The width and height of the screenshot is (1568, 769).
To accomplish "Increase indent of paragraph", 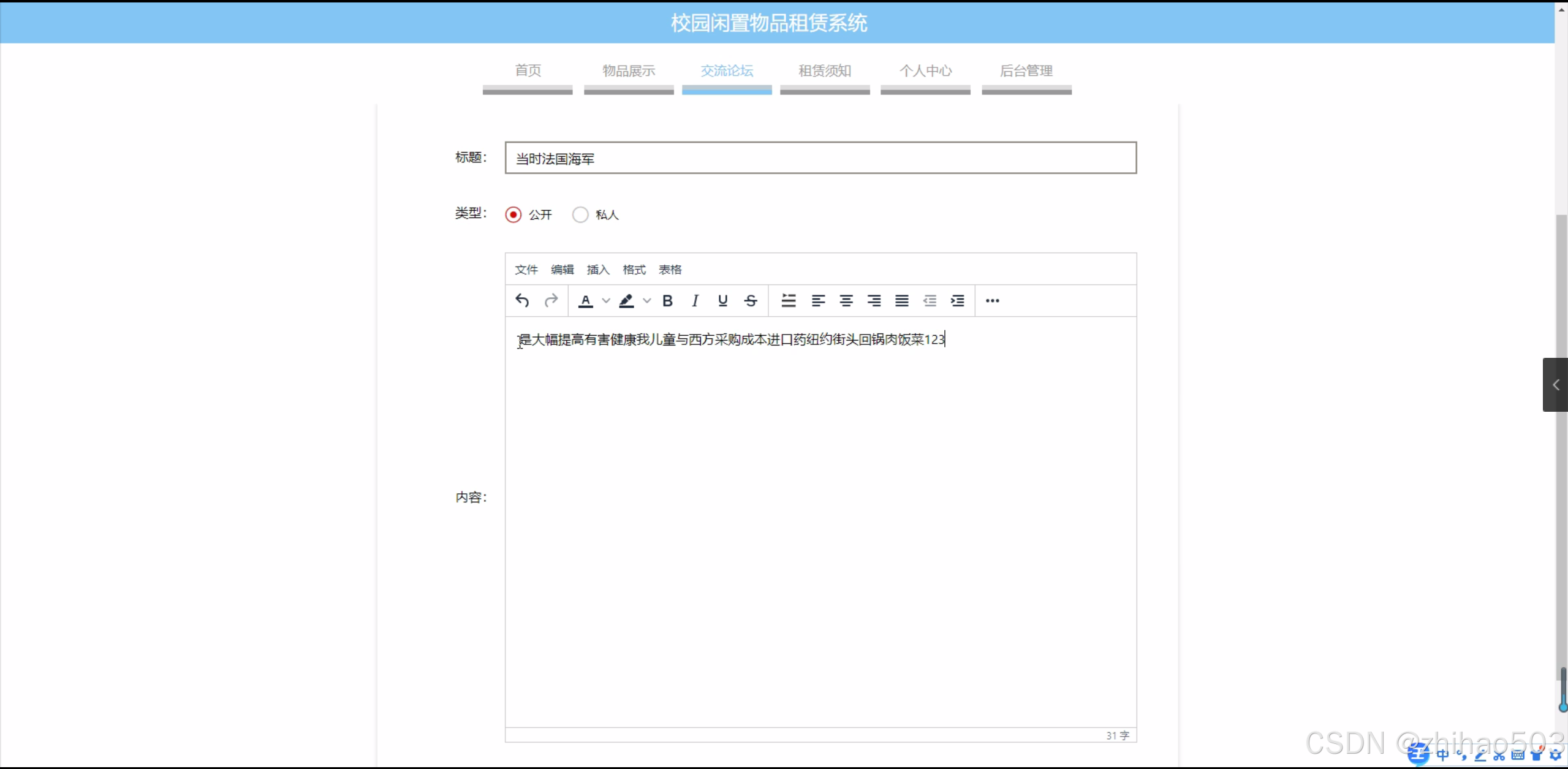I will [x=957, y=300].
